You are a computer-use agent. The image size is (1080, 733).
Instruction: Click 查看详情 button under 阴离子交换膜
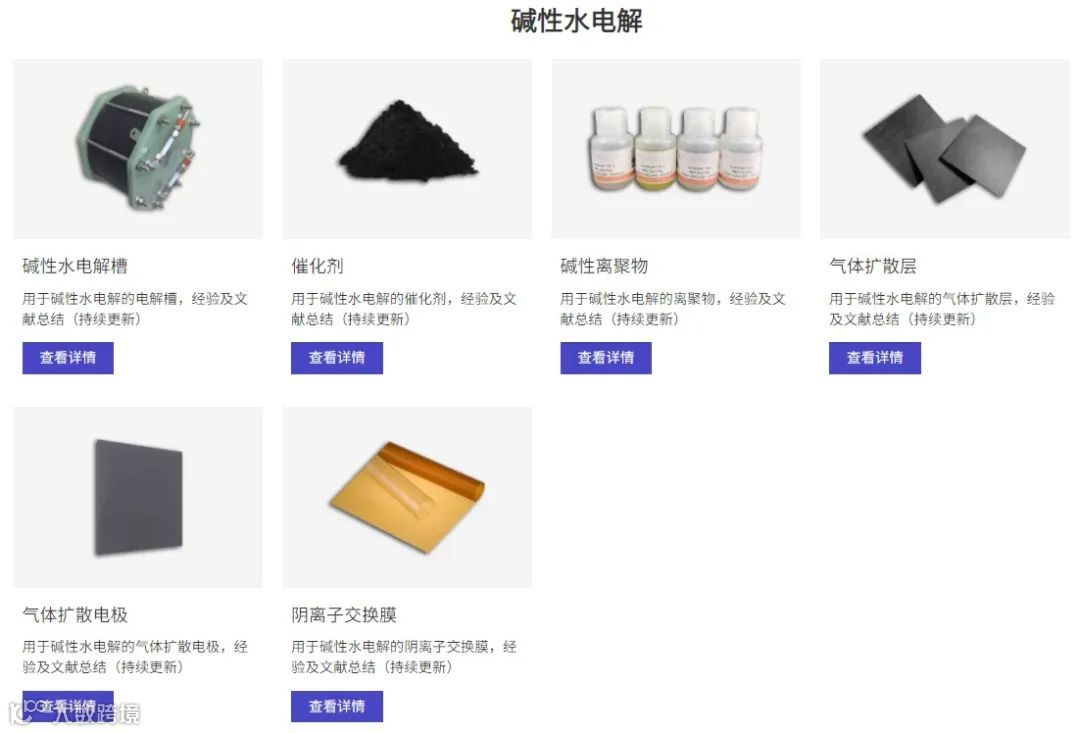pyautogui.click(x=337, y=706)
